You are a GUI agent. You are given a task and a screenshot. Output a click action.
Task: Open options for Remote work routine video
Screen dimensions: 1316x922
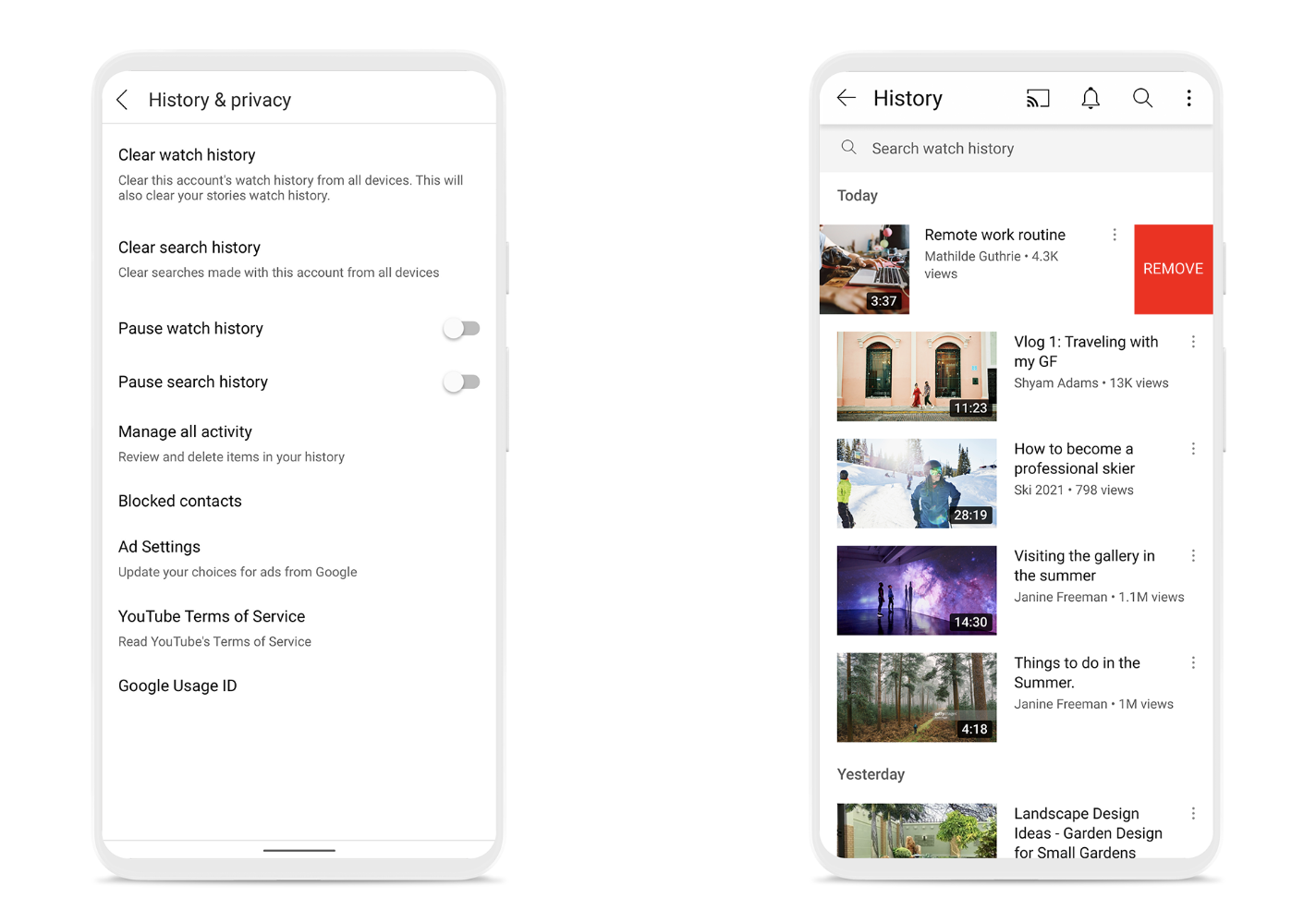coord(1115,236)
